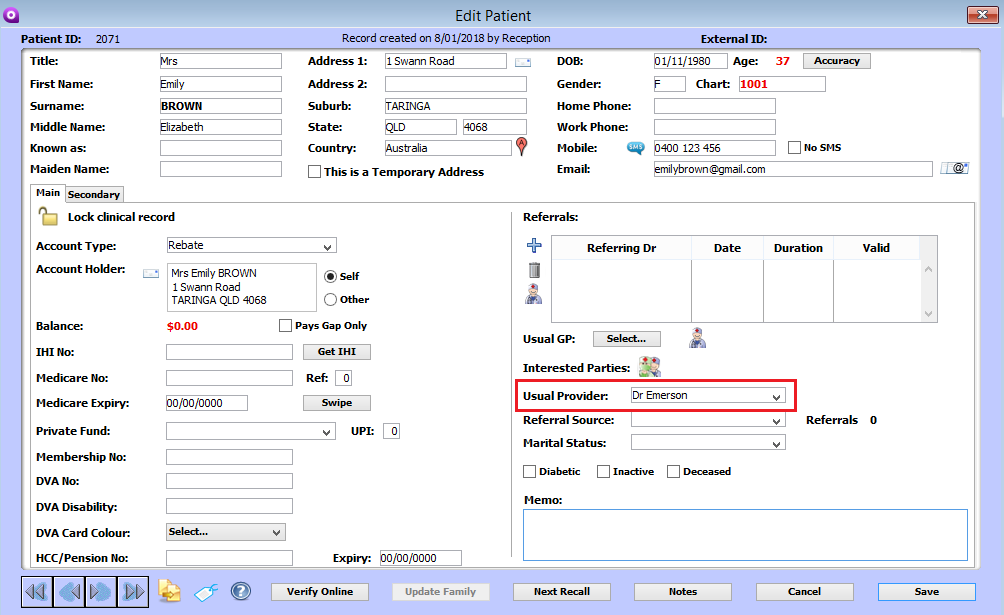The image size is (1004, 615).
Task: Click the Swipe Medicare button
Action: tap(336, 402)
